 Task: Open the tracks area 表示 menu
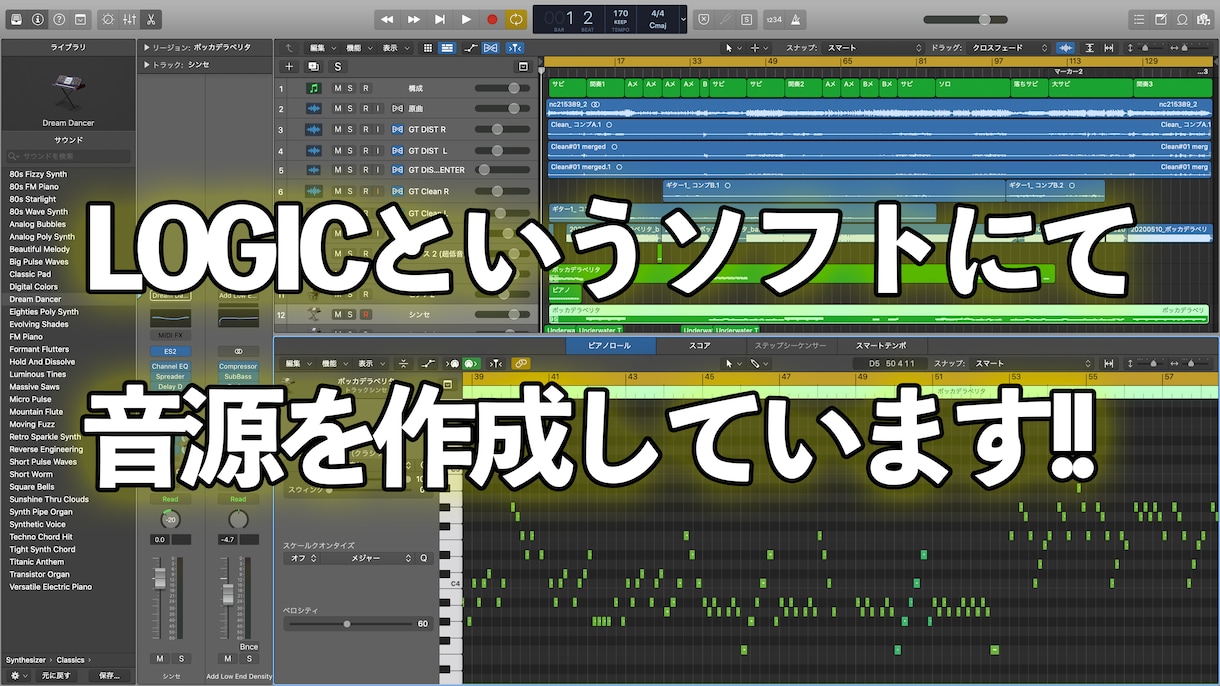[394, 47]
